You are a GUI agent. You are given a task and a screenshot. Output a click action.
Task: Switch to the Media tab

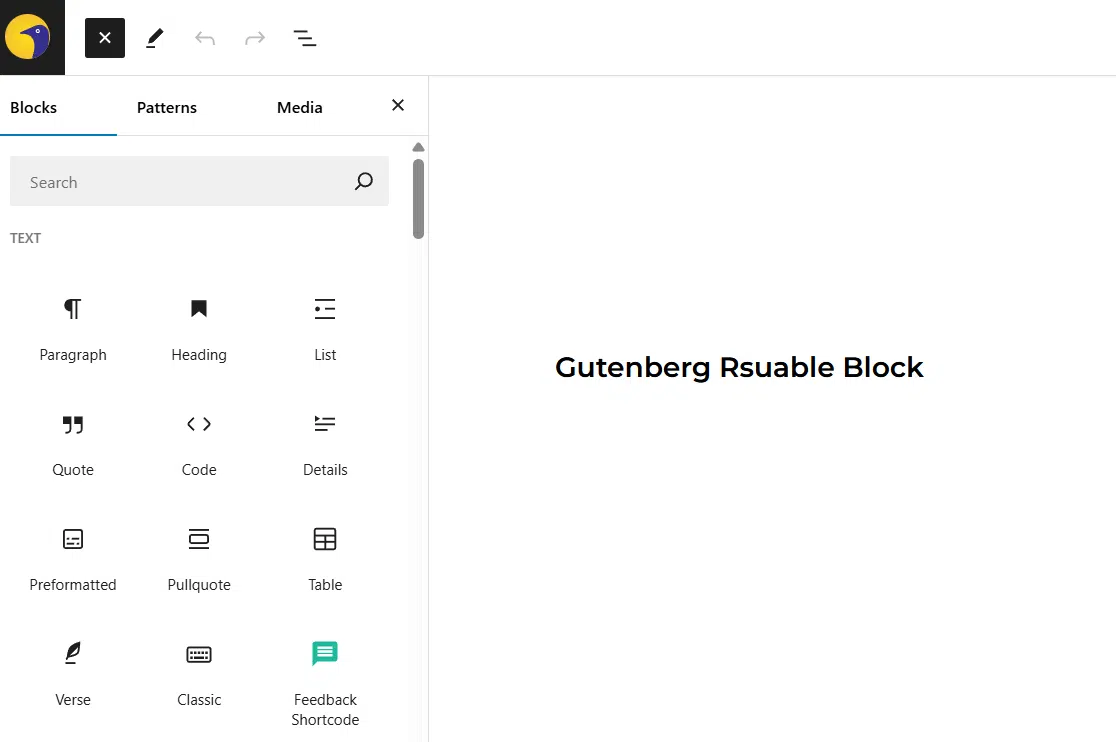(299, 107)
